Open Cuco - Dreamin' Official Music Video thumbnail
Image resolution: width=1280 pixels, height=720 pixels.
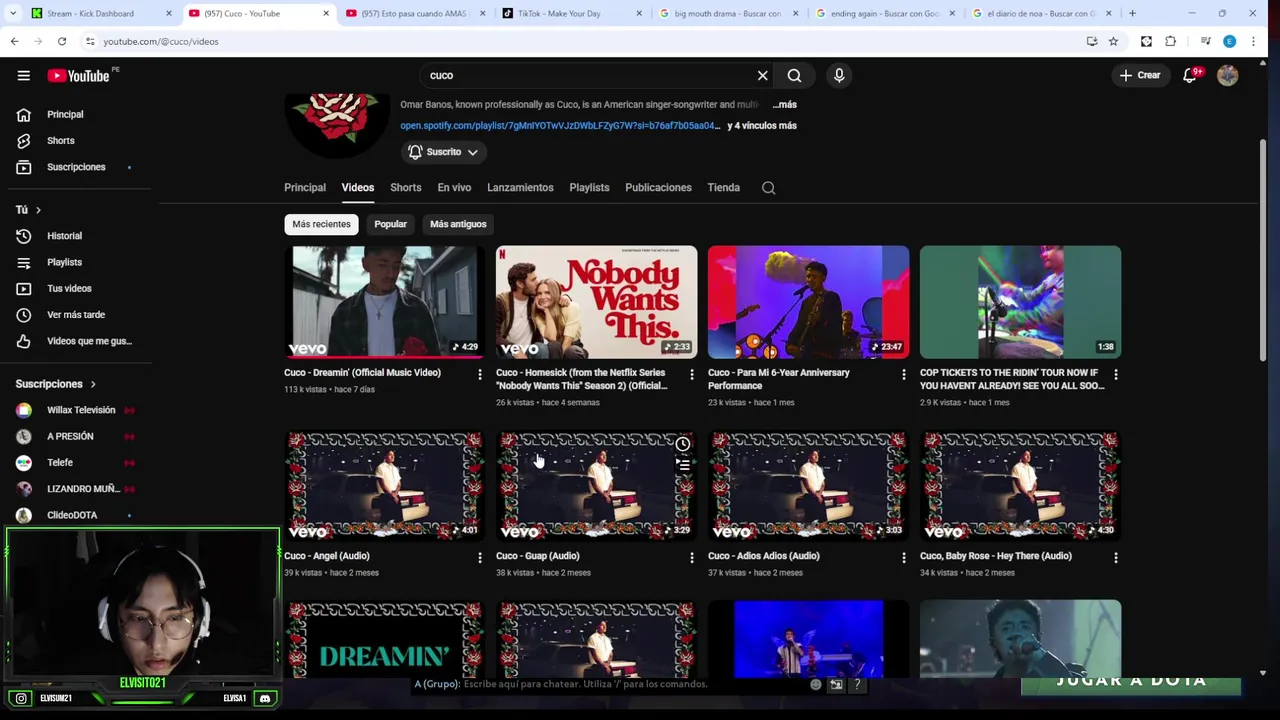(384, 301)
